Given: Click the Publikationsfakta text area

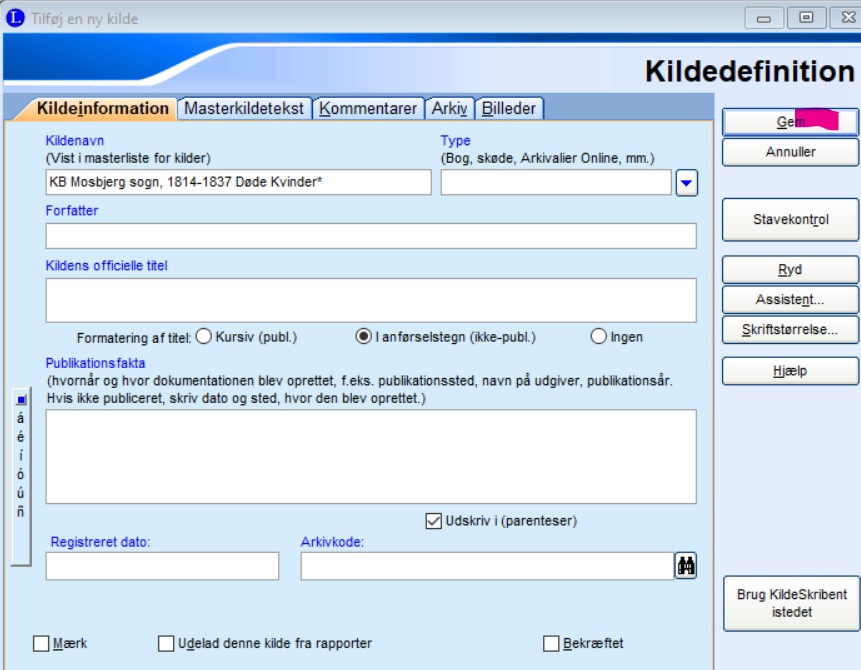Looking at the screenshot, I should click(371, 456).
